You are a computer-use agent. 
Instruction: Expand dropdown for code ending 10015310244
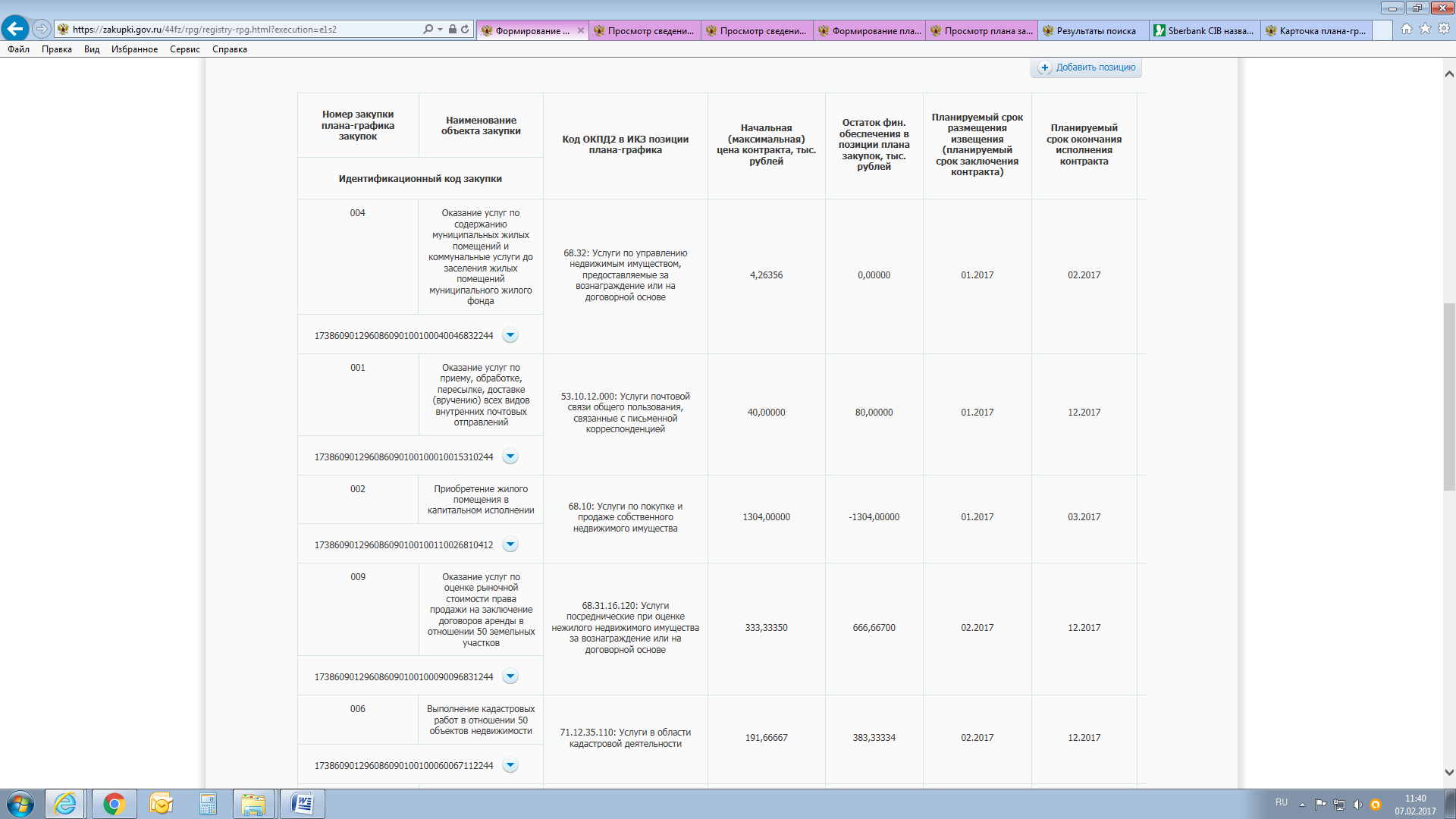pyautogui.click(x=510, y=457)
